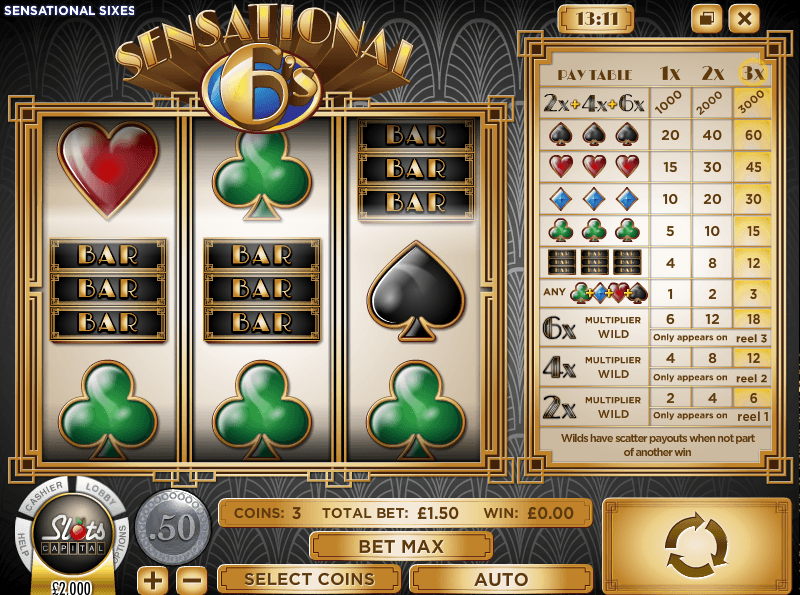Viewport: 800px width, 595px height.
Task: Click the Bet Max button
Action: pos(401,547)
